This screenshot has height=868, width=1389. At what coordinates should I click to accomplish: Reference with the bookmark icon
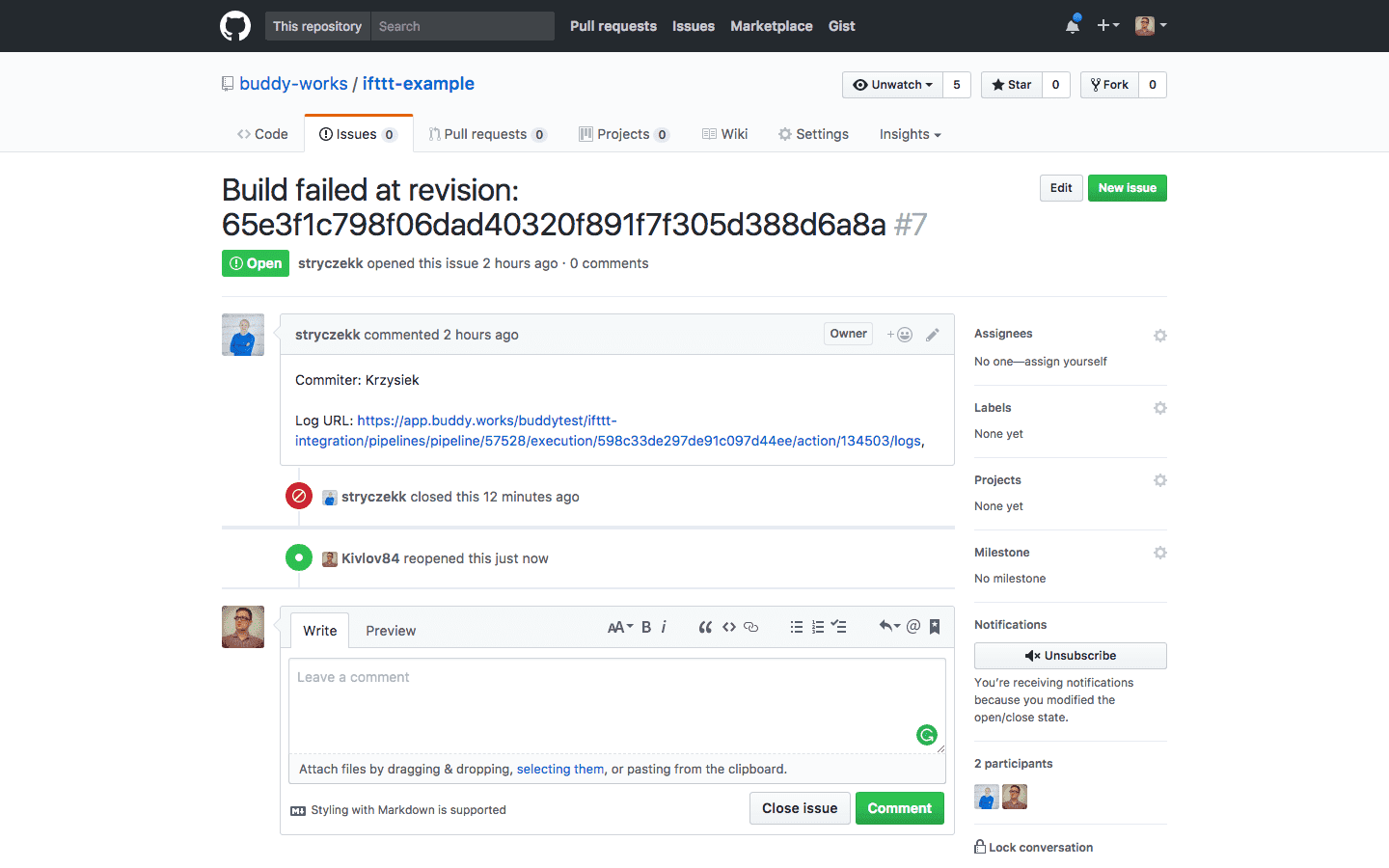click(935, 627)
